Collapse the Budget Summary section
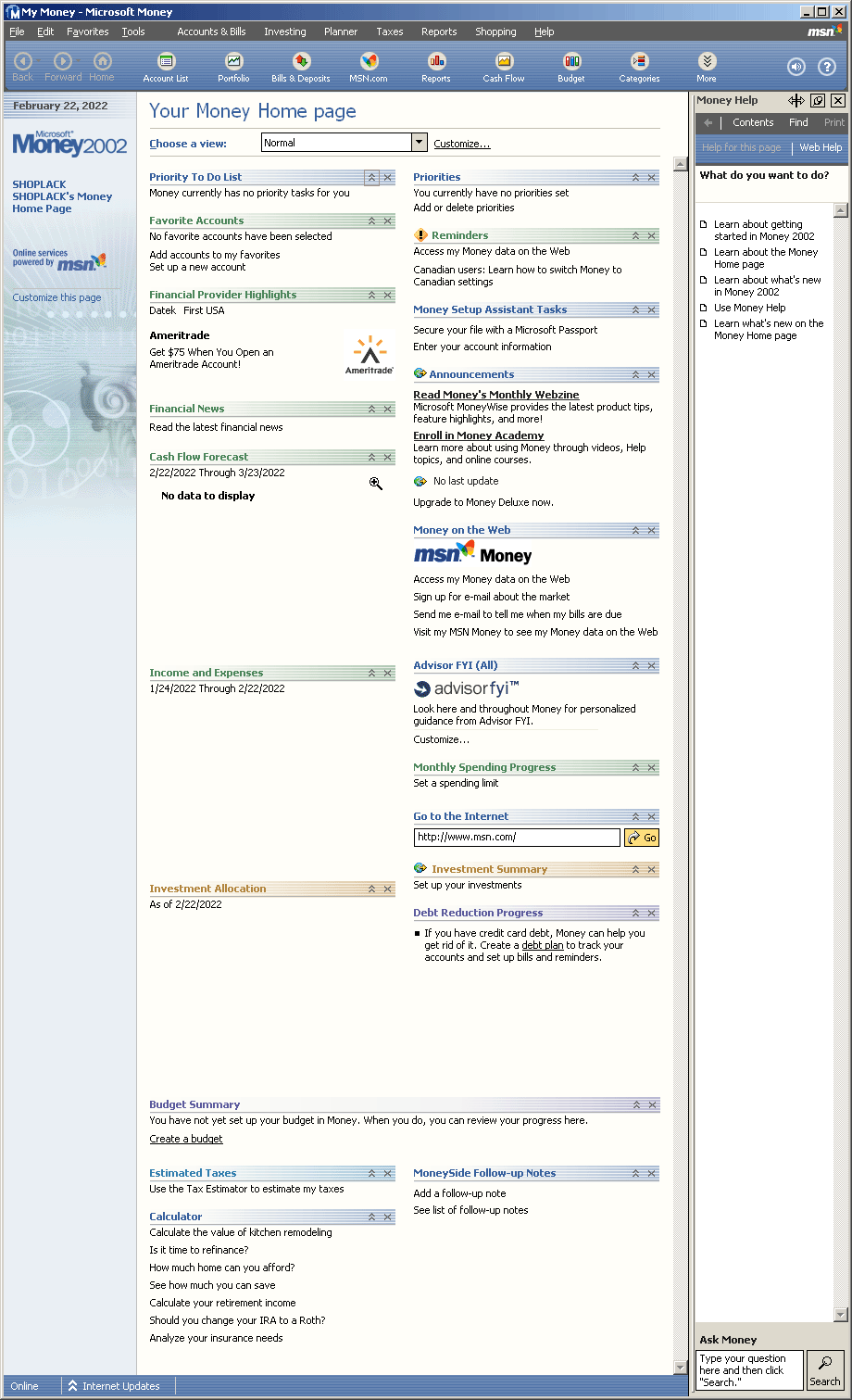This screenshot has height=1400, width=852. click(635, 1104)
